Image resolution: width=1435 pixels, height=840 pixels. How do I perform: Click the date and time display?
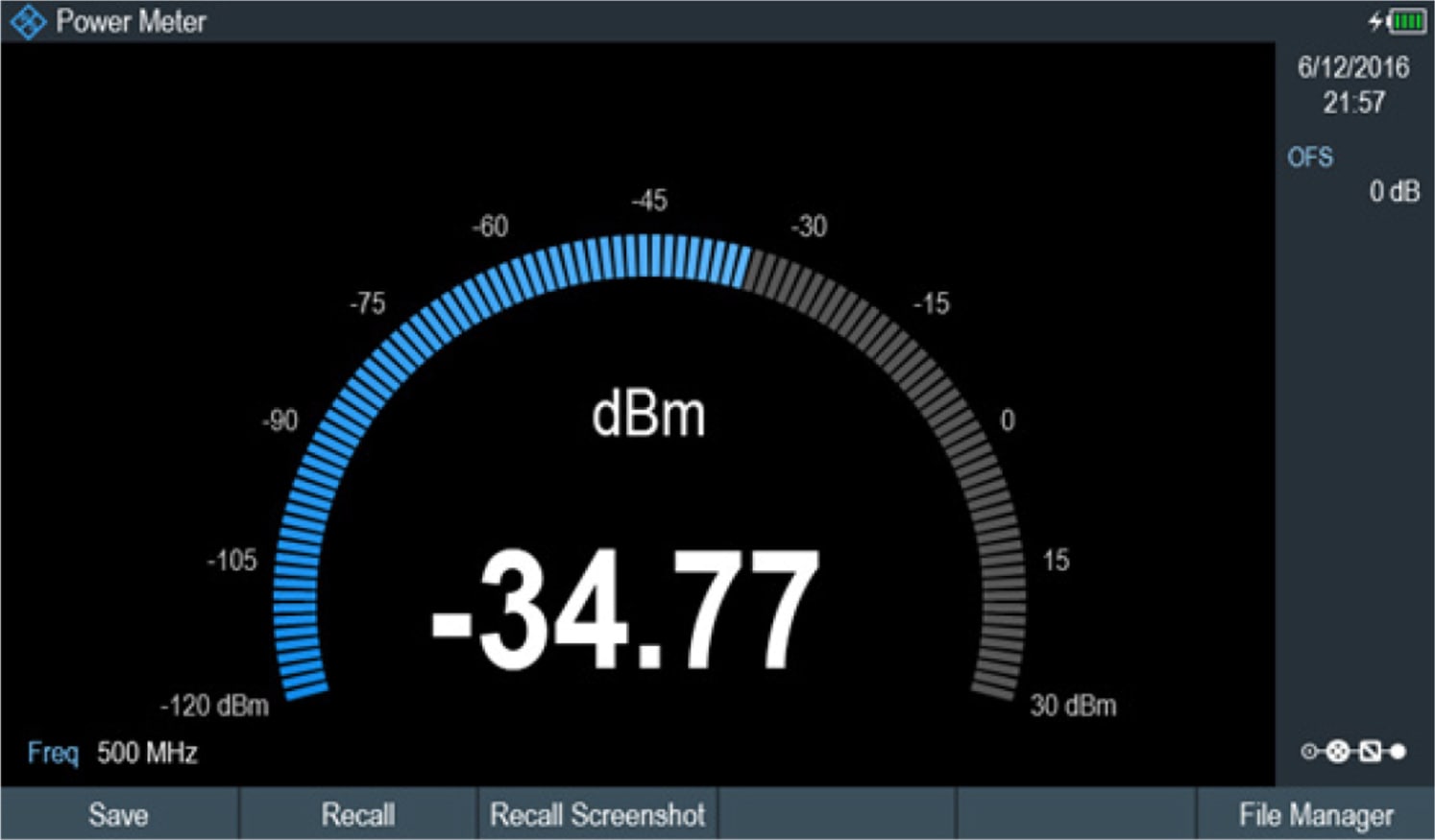click(x=1352, y=83)
